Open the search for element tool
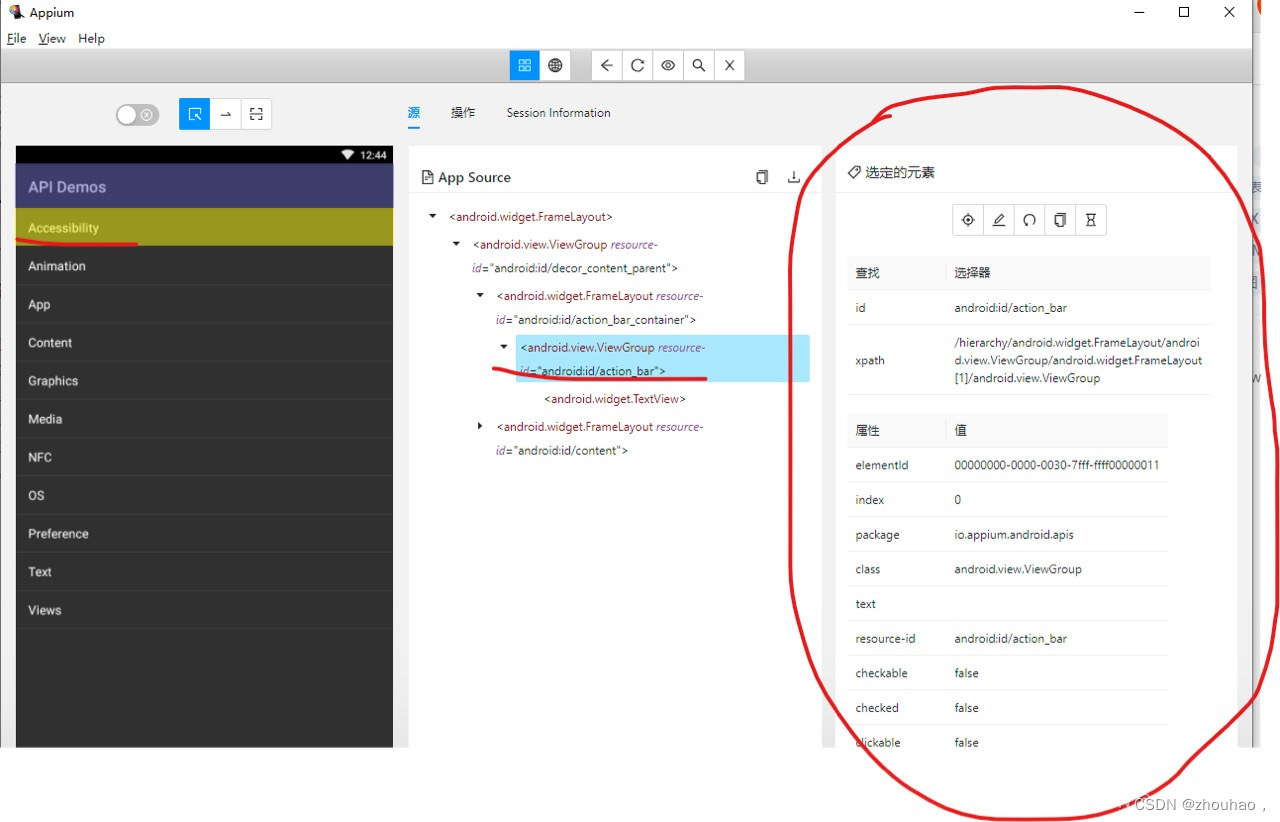The image size is (1280, 822). click(699, 65)
